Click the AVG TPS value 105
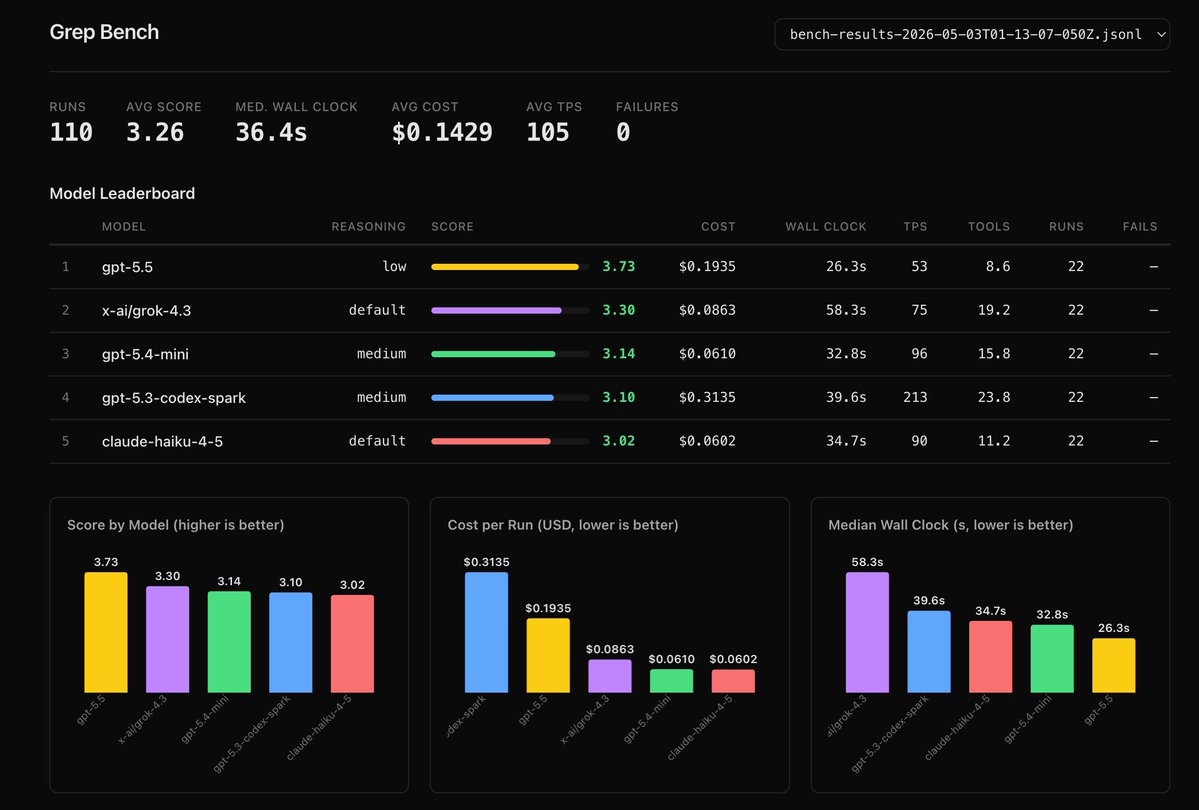Screen dimensions: 1199x810 click(548, 132)
